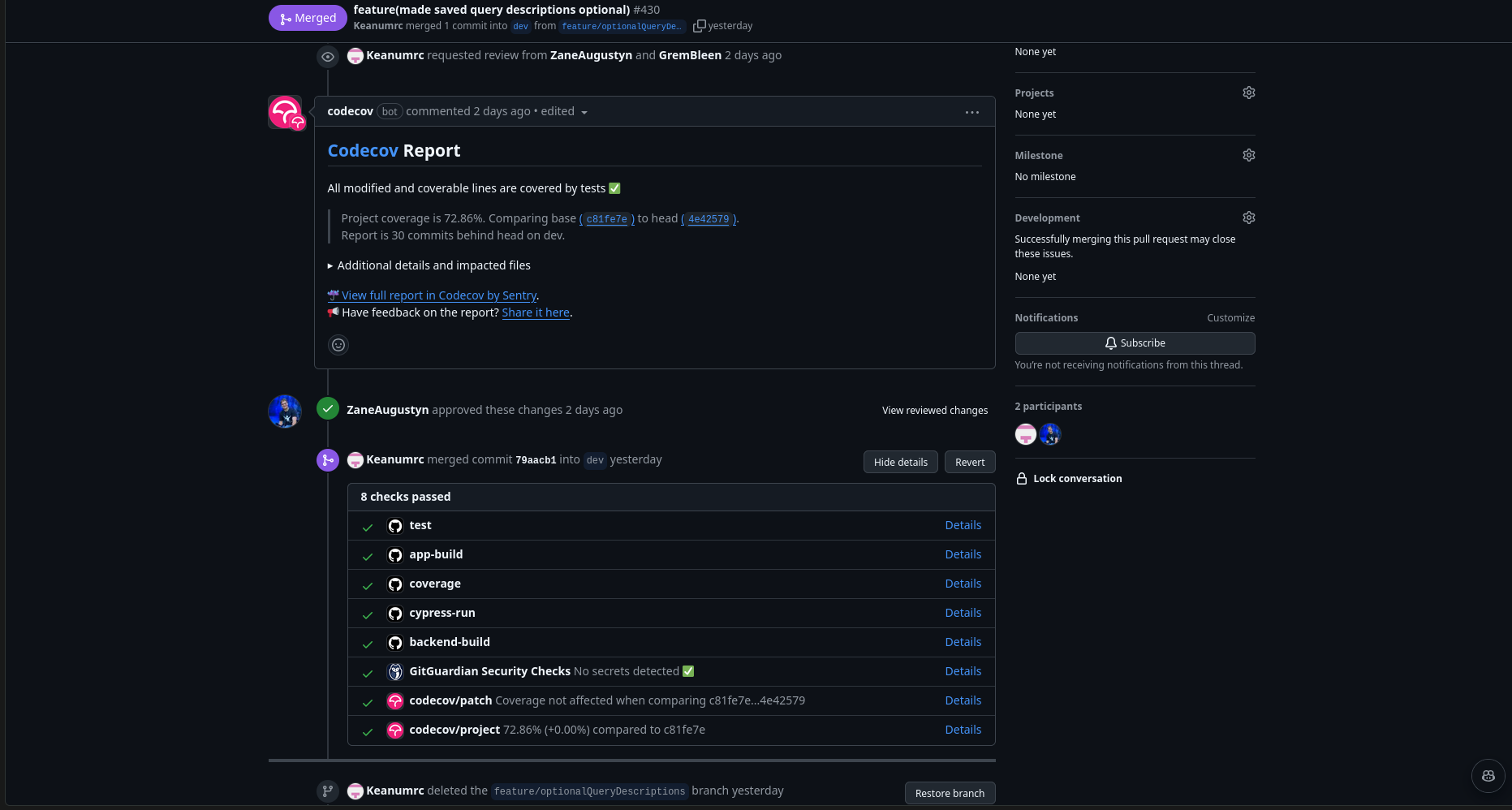Open head commit 4e42579 link
This screenshot has width=1512, height=810.
coord(709,219)
